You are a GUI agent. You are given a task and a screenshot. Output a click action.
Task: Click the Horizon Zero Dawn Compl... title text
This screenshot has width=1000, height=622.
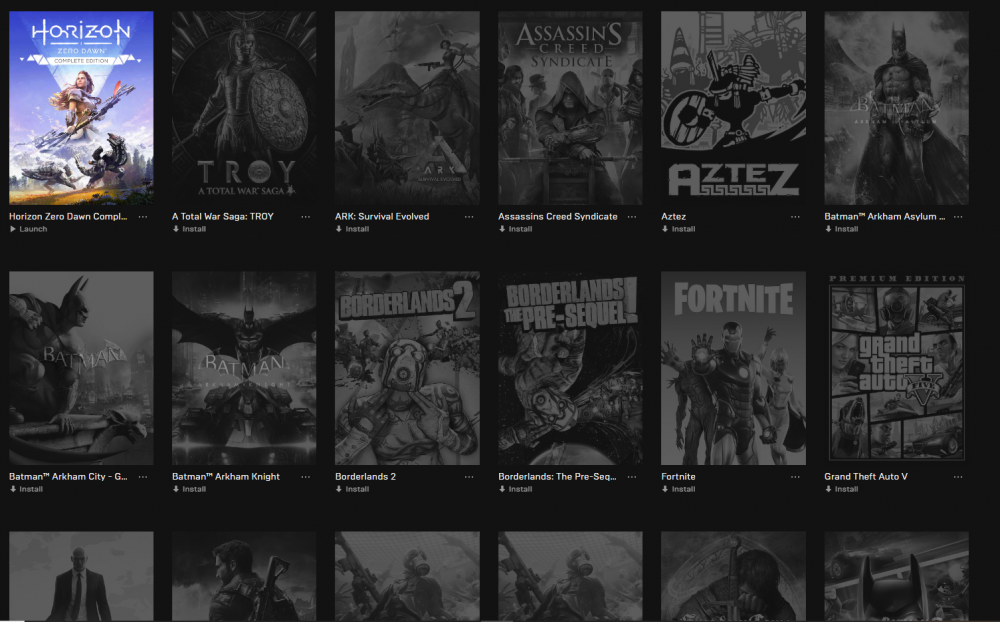(x=68, y=216)
